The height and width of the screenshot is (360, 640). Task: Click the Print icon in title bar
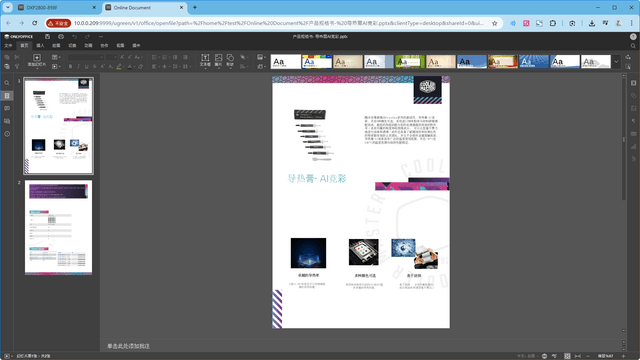tap(61, 37)
